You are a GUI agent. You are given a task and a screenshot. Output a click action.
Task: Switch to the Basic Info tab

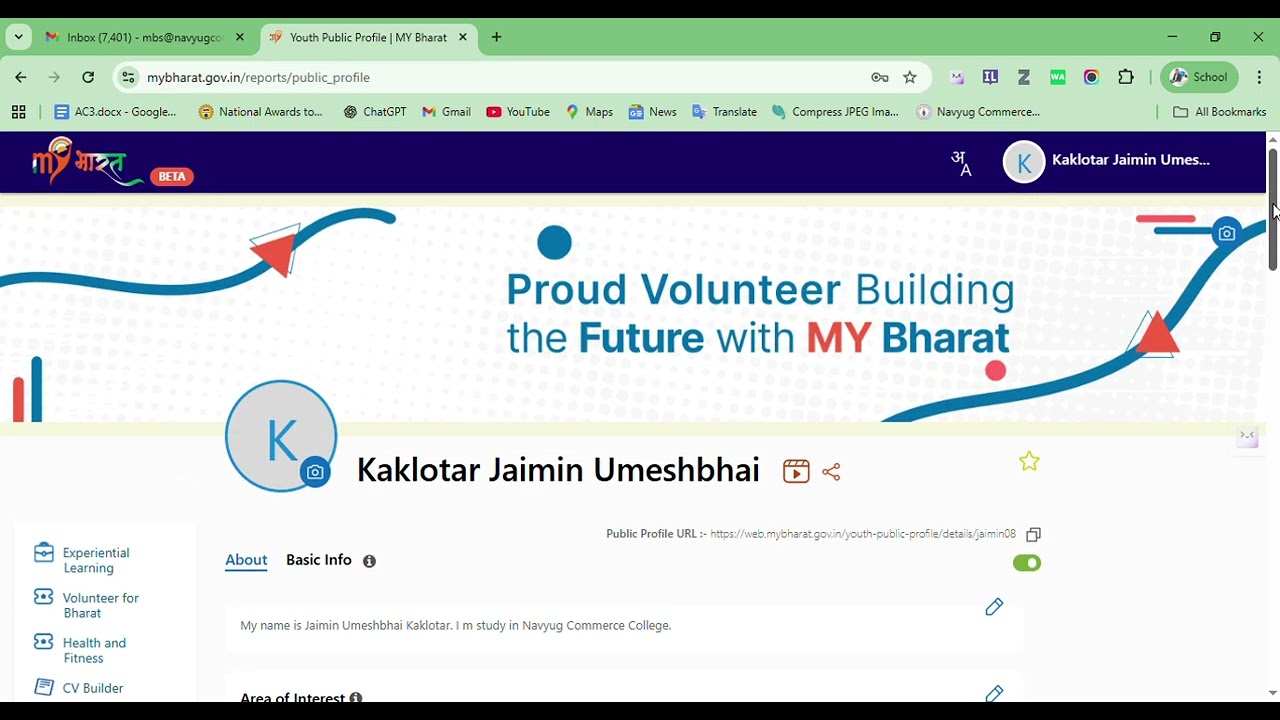(319, 560)
